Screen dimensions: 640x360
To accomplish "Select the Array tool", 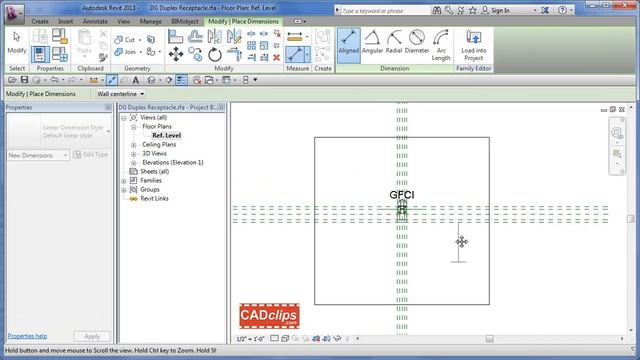I will (251, 45).
